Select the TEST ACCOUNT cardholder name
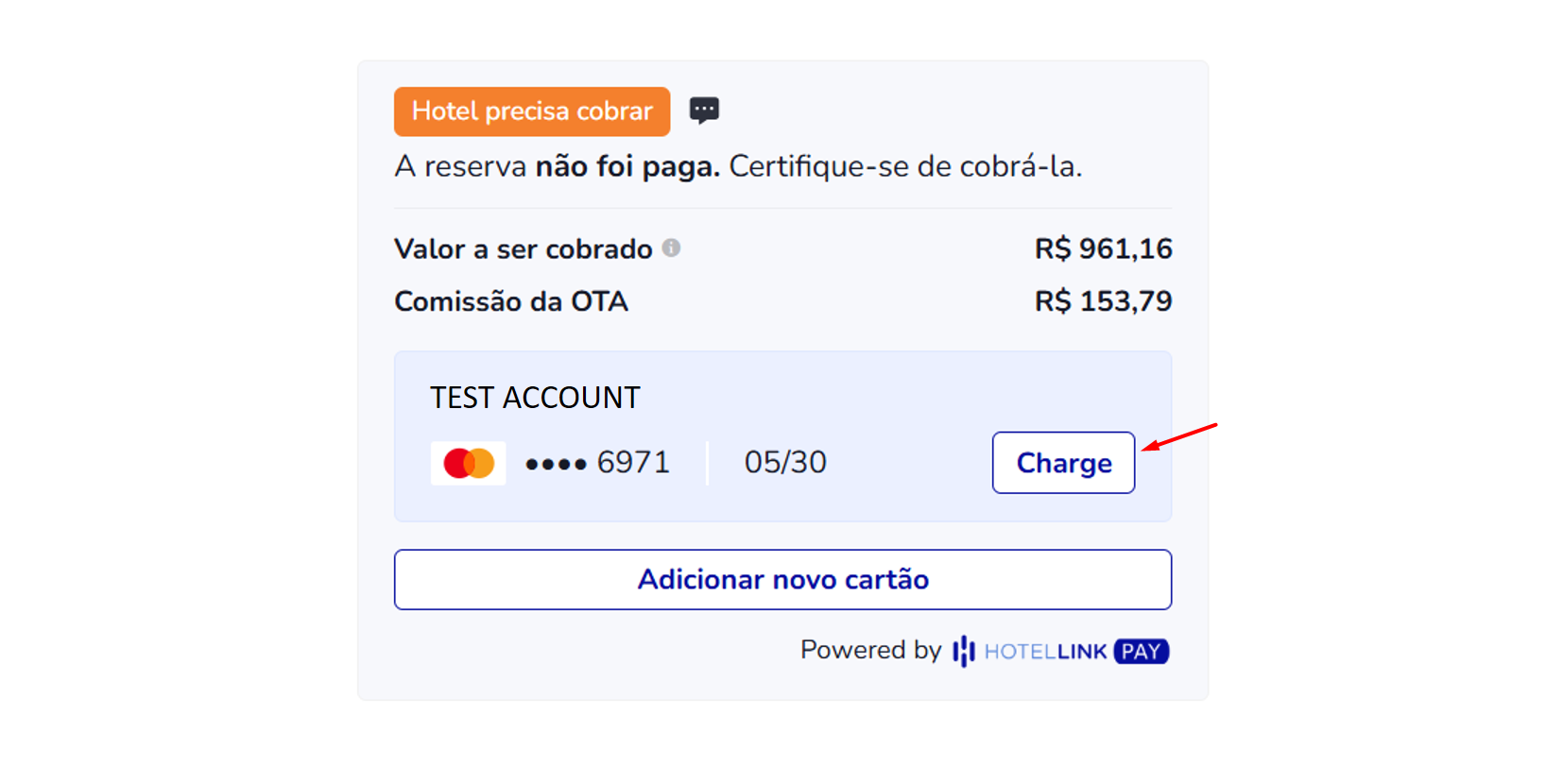Viewport: 1563px width, 784px height. point(535,398)
